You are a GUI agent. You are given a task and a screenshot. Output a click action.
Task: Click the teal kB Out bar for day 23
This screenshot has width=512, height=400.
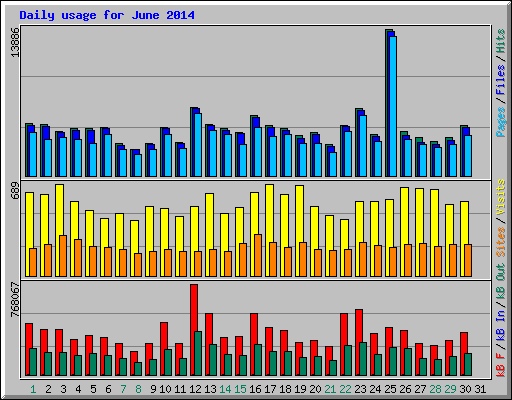coord(363,359)
